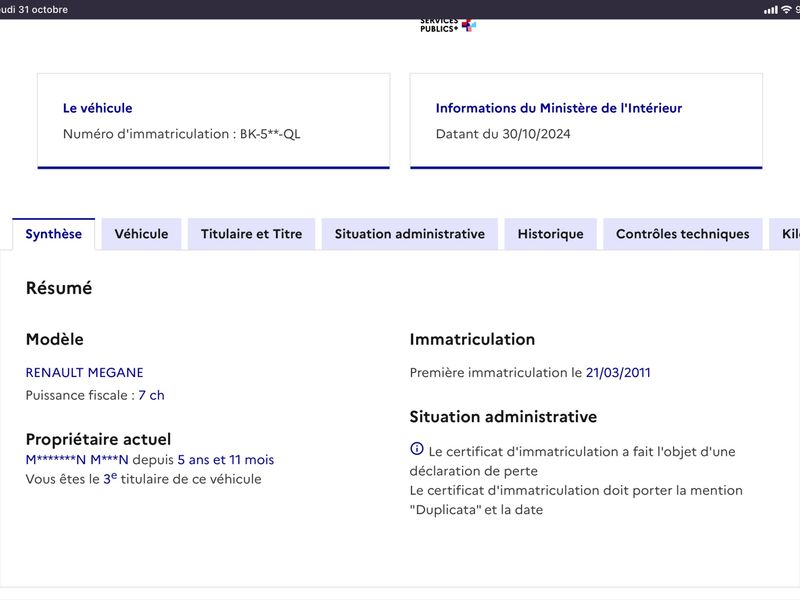Click 'Informations du Ministère de l'Intérieur' heading

coord(559,108)
